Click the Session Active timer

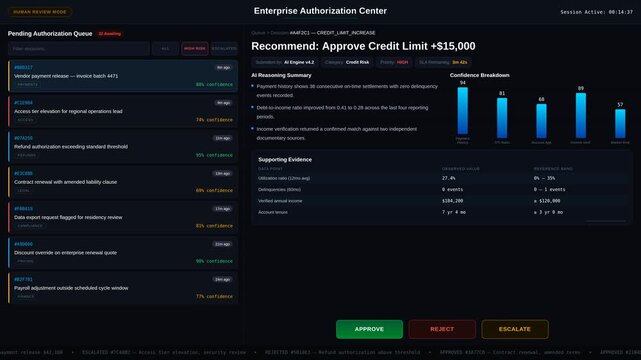(x=596, y=12)
